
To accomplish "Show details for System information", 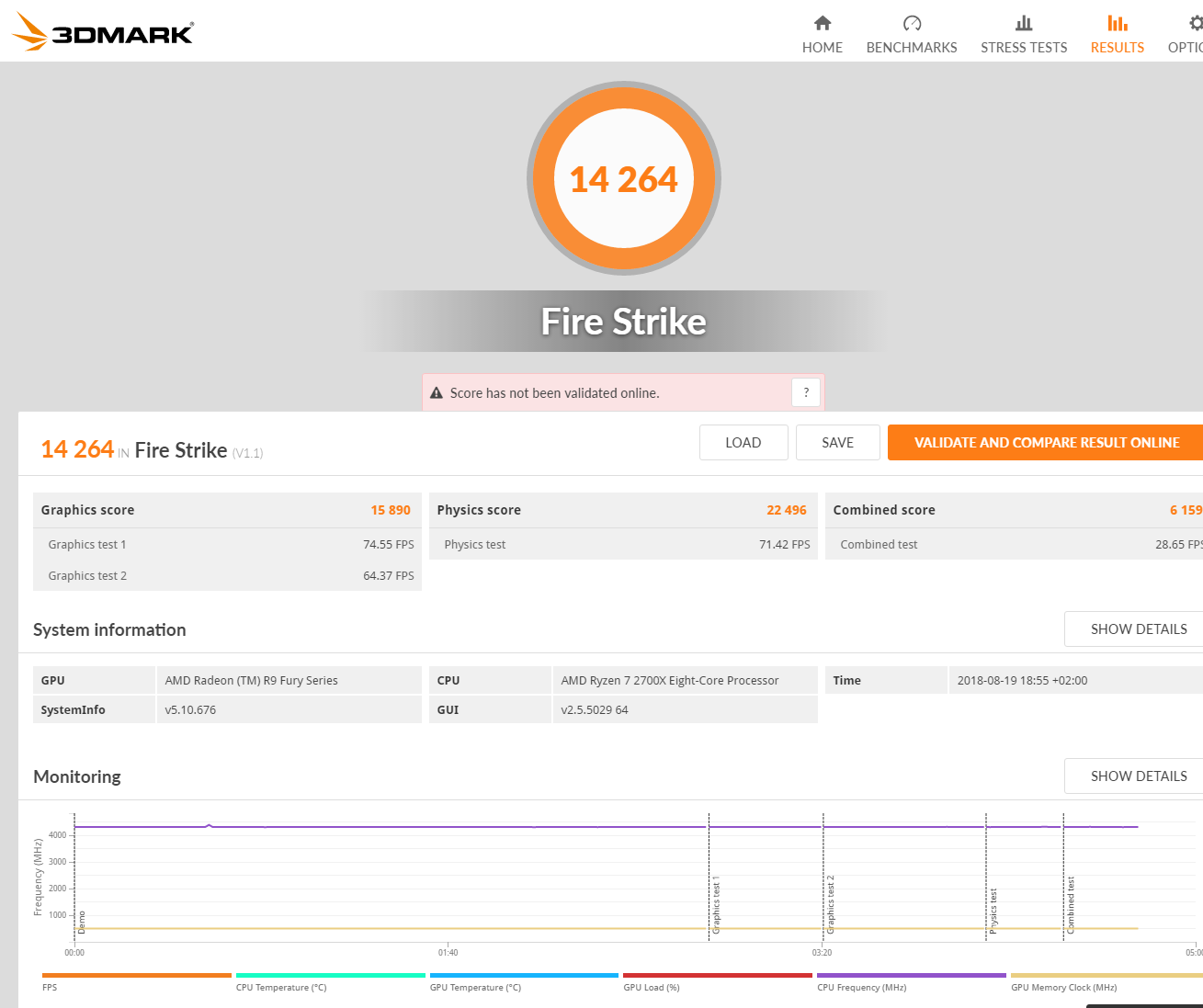I will point(1134,629).
